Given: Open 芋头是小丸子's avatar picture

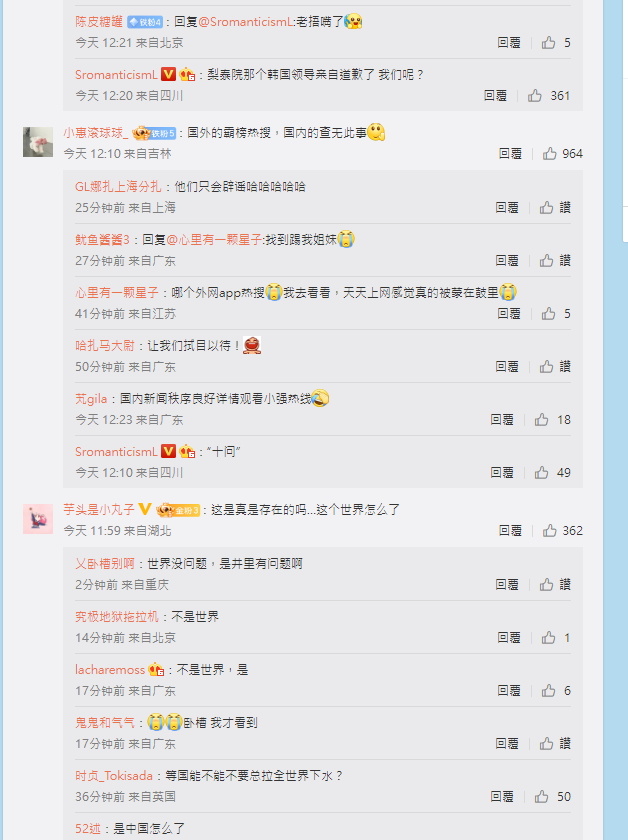Looking at the screenshot, I should (38, 519).
